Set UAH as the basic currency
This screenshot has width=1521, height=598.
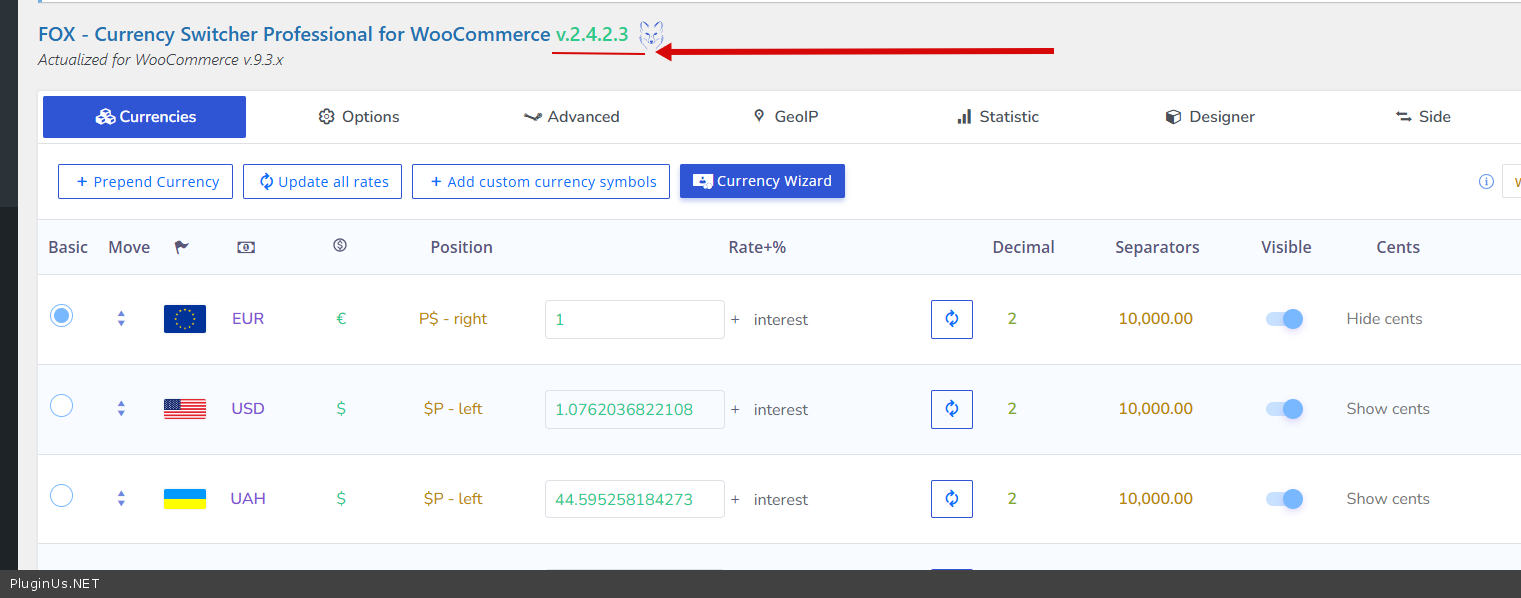pyautogui.click(x=62, y=496)
